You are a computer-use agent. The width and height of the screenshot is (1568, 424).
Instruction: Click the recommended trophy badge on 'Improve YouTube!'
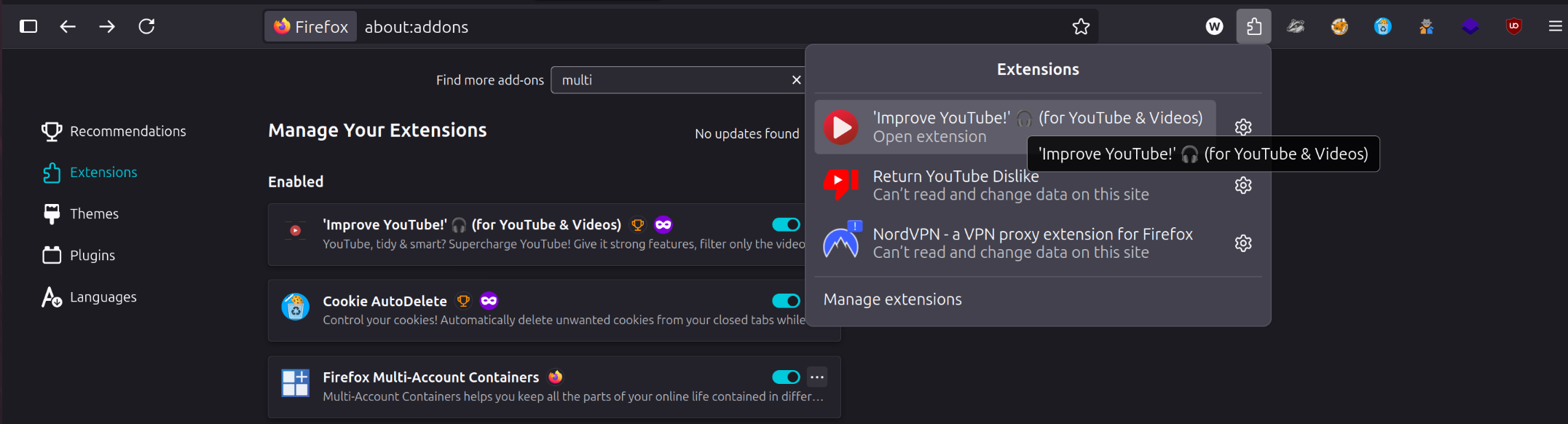(x=638, y=225)
